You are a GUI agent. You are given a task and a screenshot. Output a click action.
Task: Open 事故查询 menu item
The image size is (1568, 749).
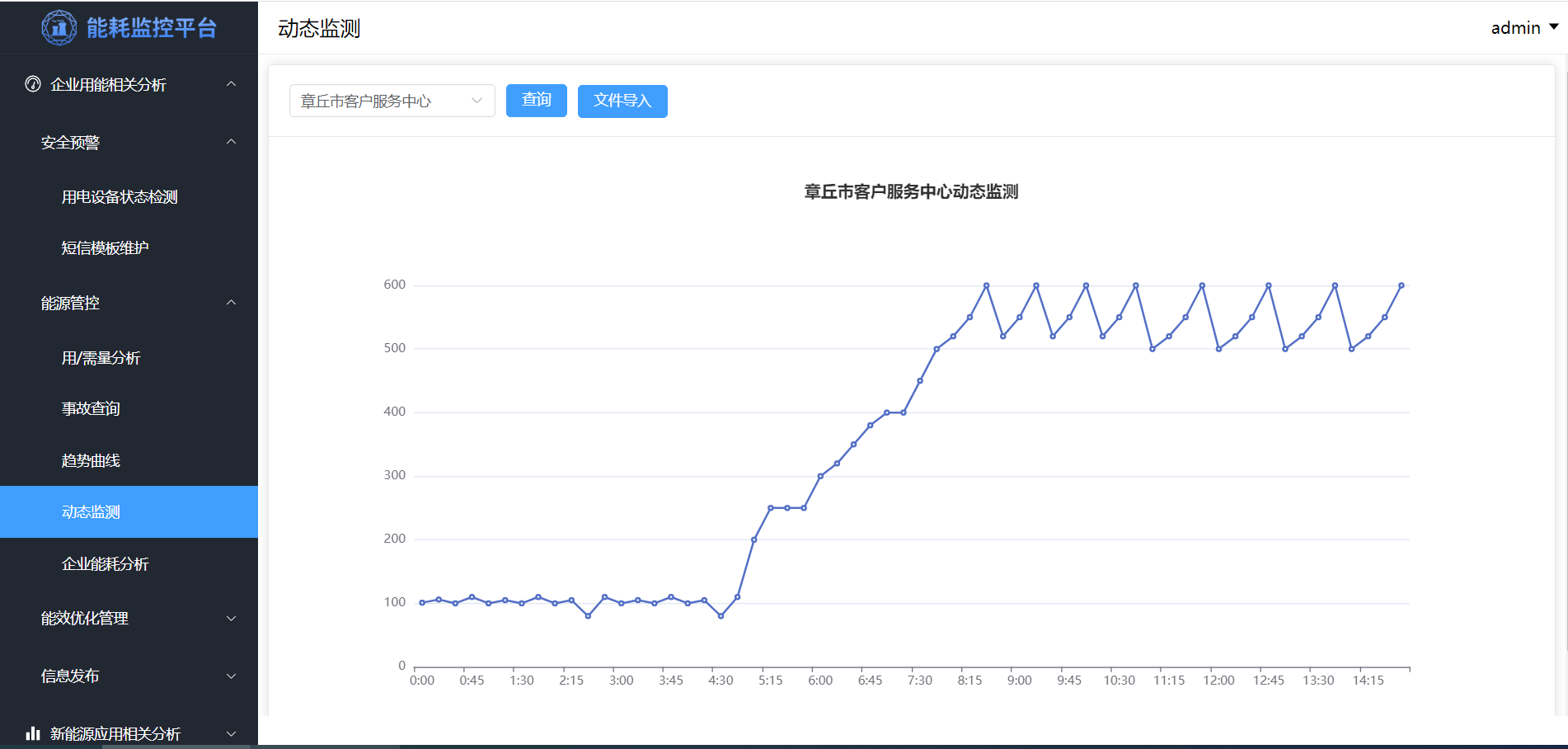91,408
